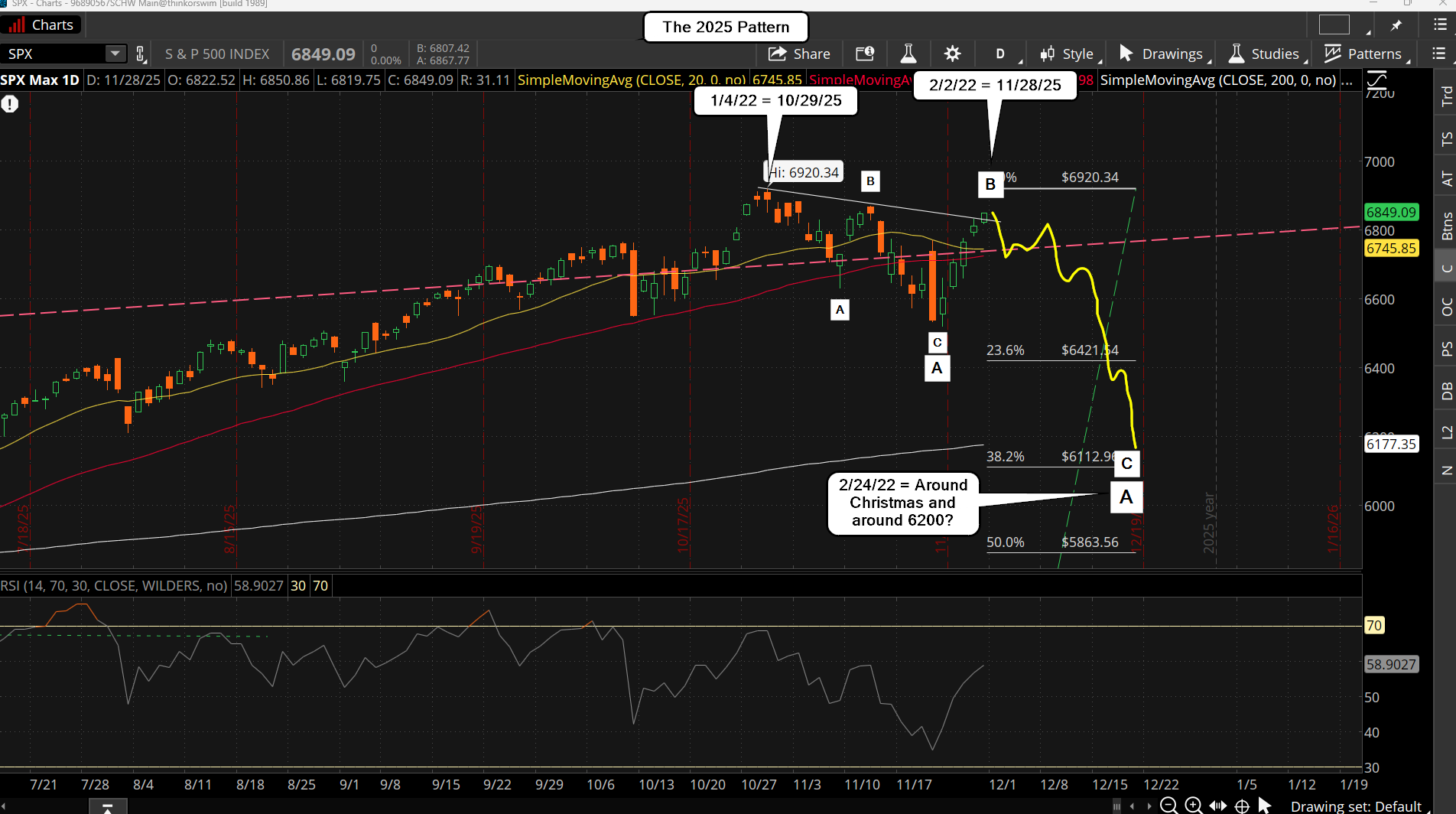Viewport: 1456px width, 814px height.
Task: Click the zoom out magnifier icon
Action: click(1168, 806)
